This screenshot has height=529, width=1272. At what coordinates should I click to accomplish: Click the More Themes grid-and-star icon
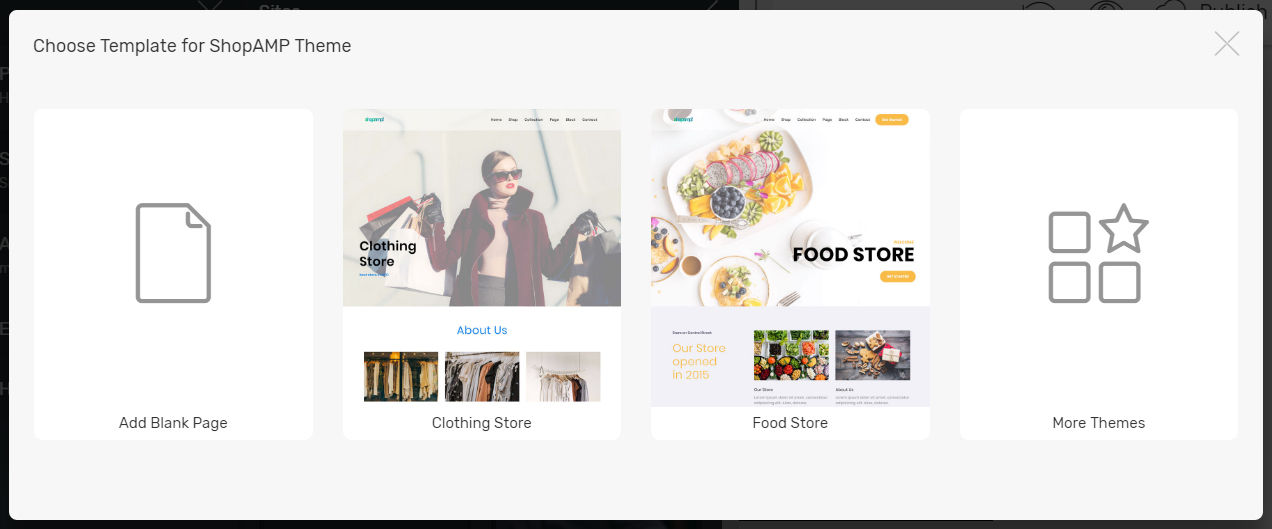[x=1098, y=253]
